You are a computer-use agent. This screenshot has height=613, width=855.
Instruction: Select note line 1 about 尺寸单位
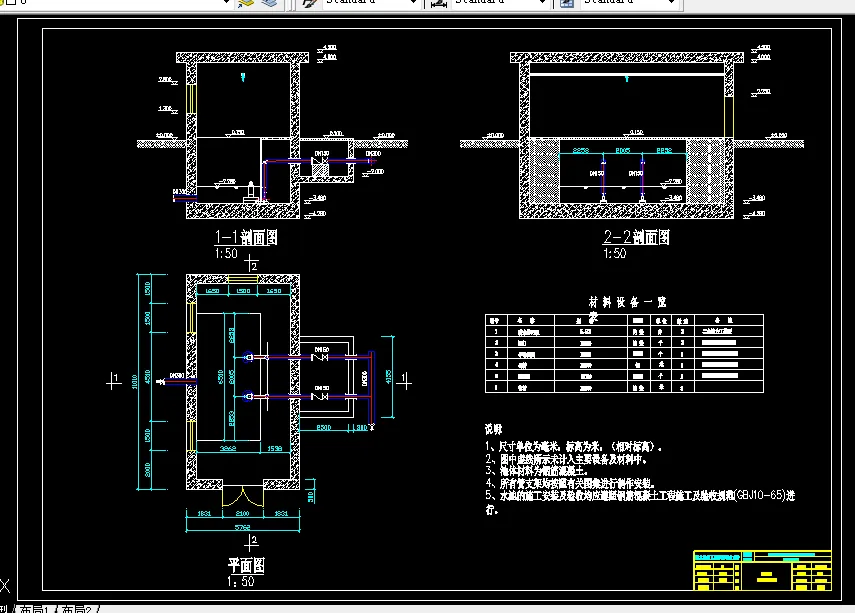[x=574, y=447]
